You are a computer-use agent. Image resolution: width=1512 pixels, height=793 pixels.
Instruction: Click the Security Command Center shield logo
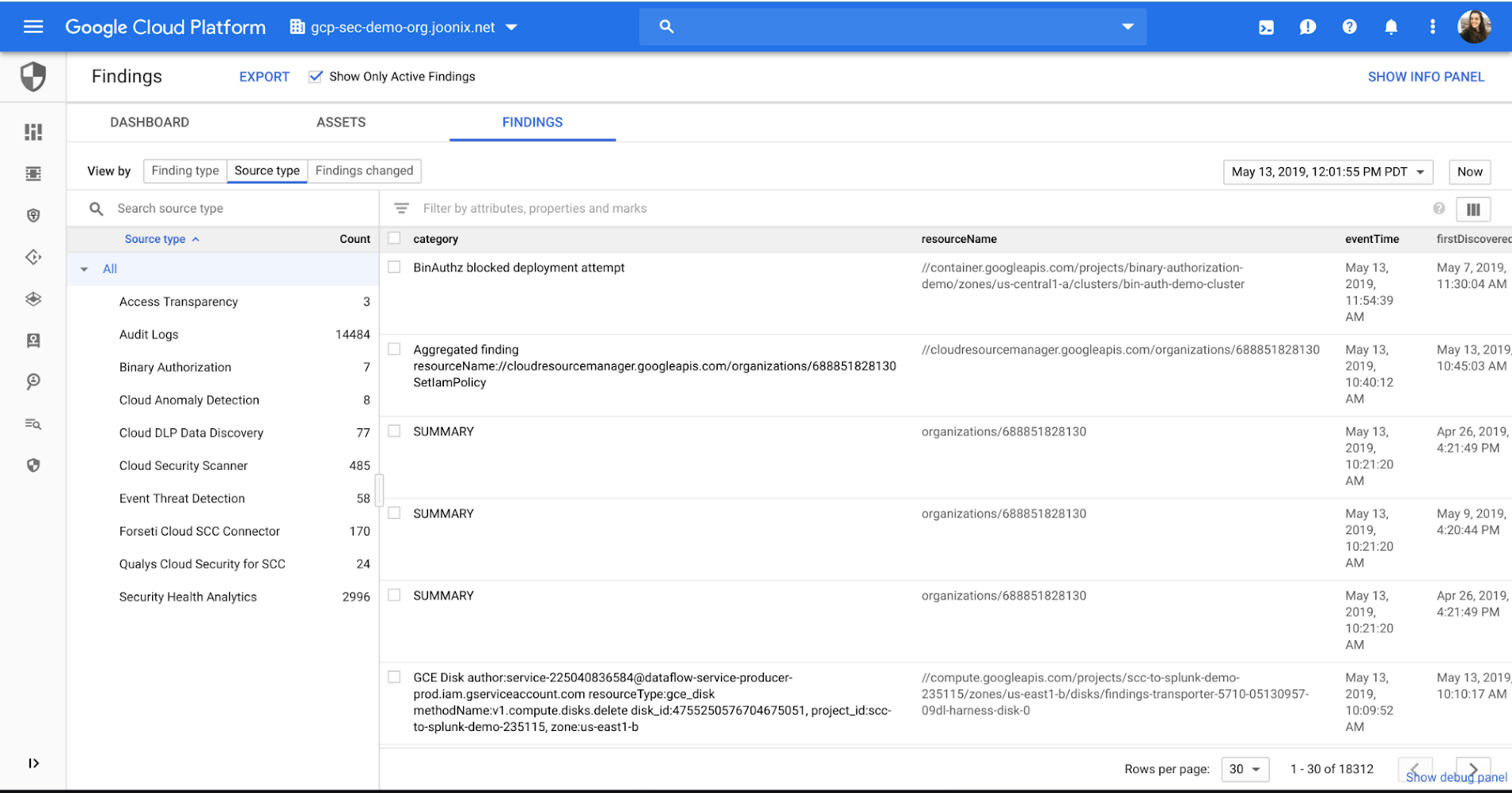pyautogui.click(x=33, y=77)
